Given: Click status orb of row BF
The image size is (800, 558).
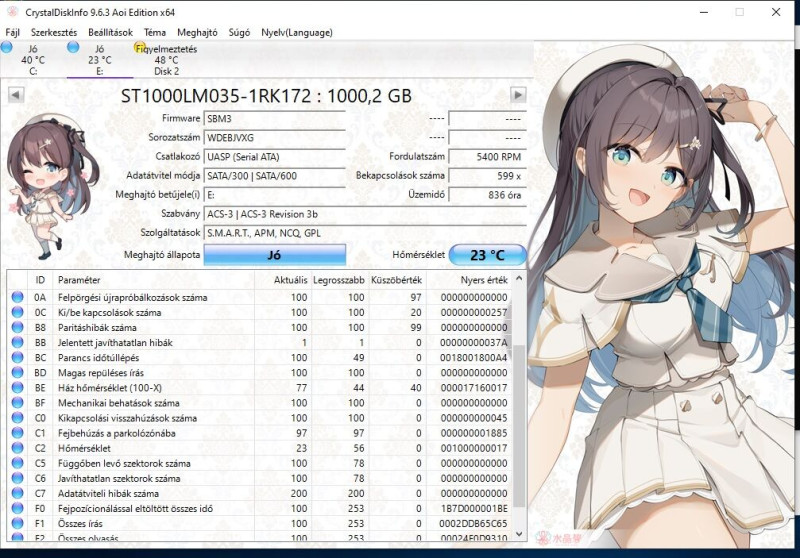Looking at the screenshot, I should [17, 402].
